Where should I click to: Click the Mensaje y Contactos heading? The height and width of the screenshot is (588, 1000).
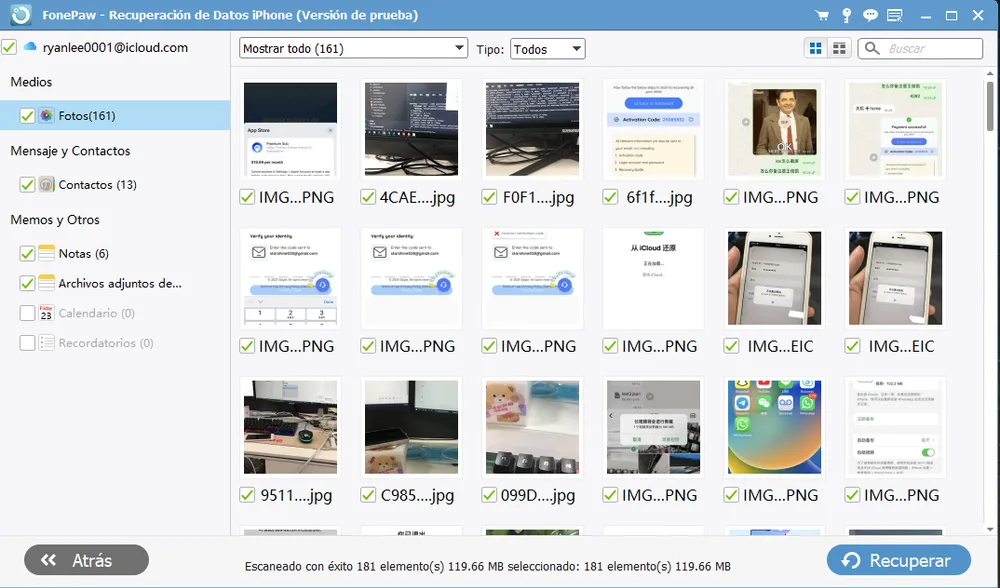pos(70,151)
